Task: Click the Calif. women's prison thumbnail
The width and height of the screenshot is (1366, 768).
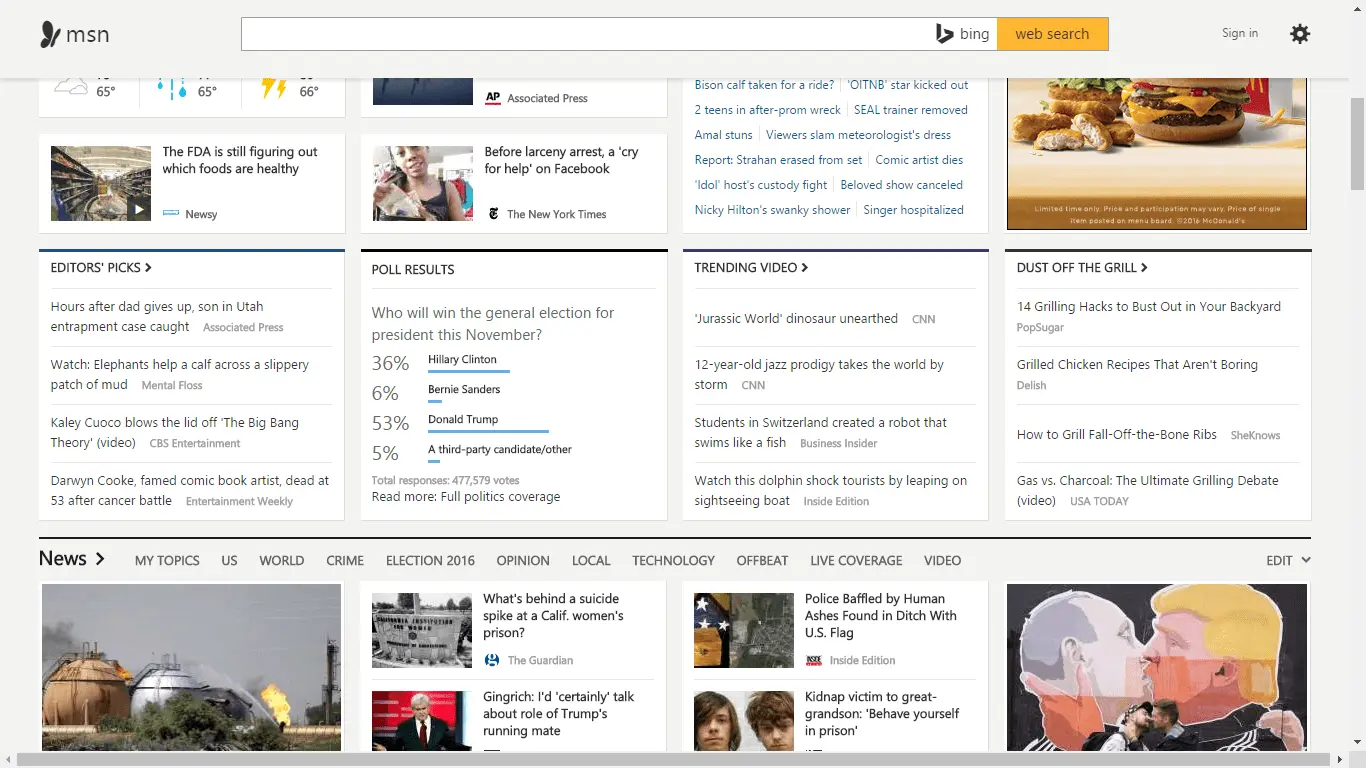Action: pos(422,631)
